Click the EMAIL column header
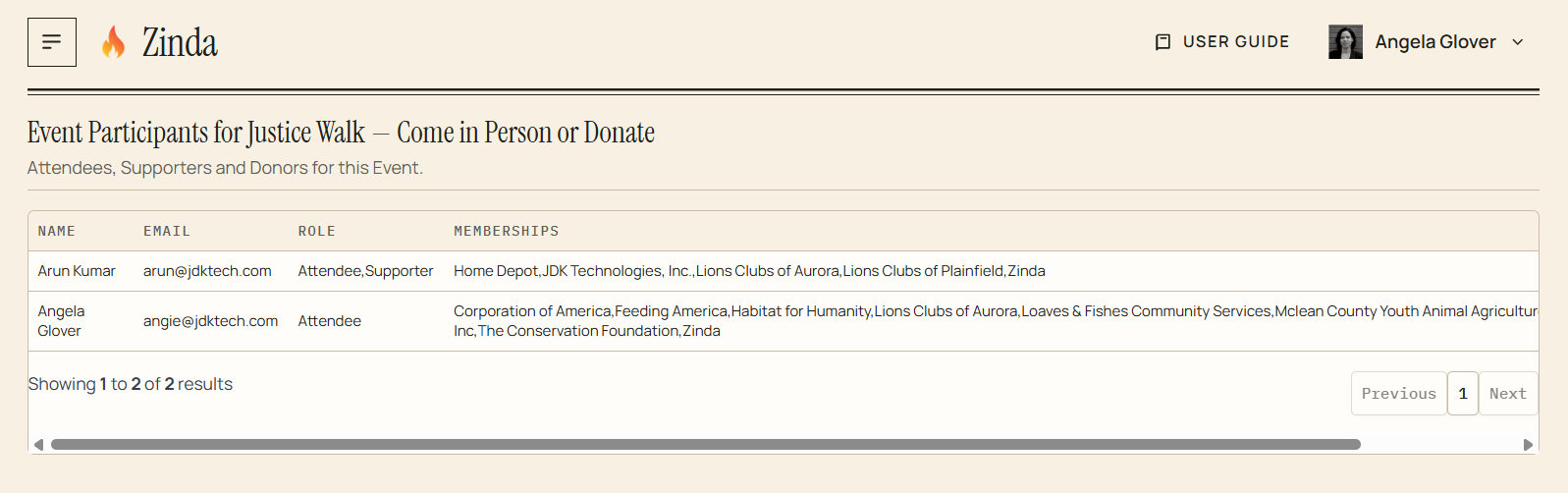The image size is (1568, 493). point(167,231)
